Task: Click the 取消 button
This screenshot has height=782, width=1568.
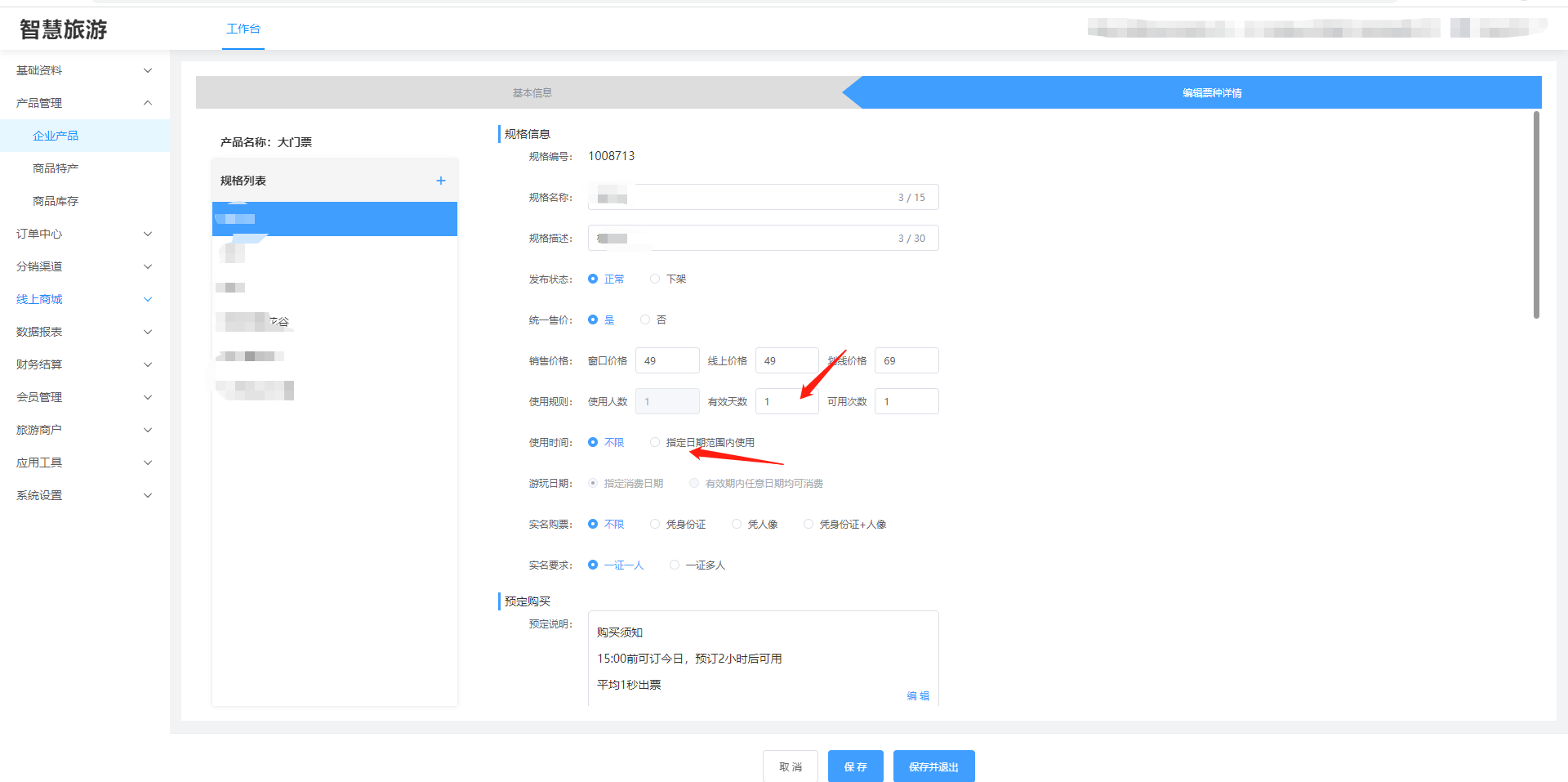Action: pos(790,766)
